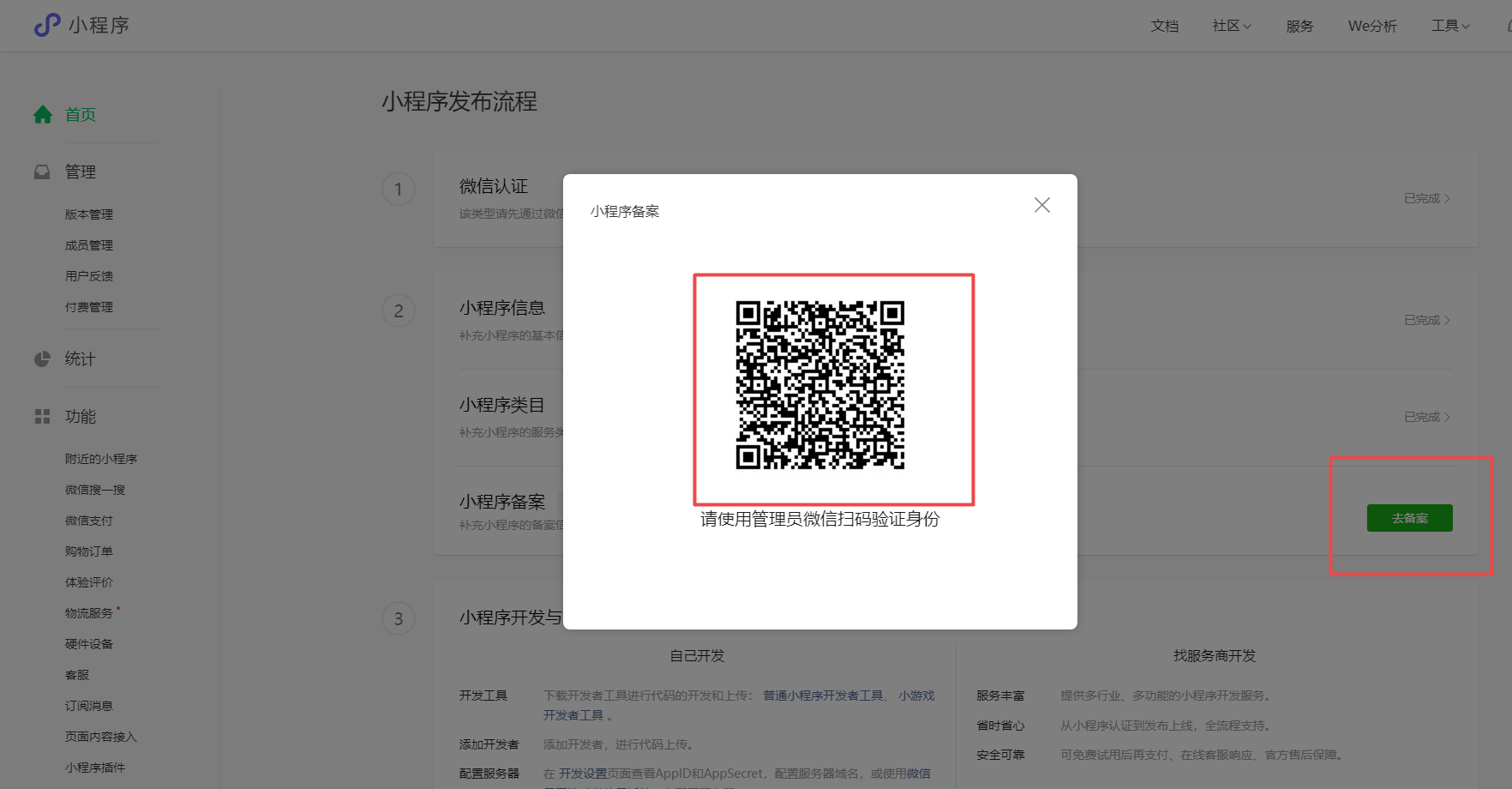Viewport: 1512px width, 789px height.
Task: Click the 微信认证 step title
Action: click(494, 186)
